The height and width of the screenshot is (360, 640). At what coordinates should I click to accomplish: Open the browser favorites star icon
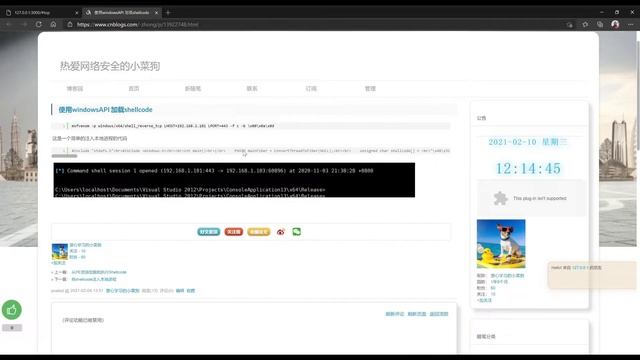(585, 24)
